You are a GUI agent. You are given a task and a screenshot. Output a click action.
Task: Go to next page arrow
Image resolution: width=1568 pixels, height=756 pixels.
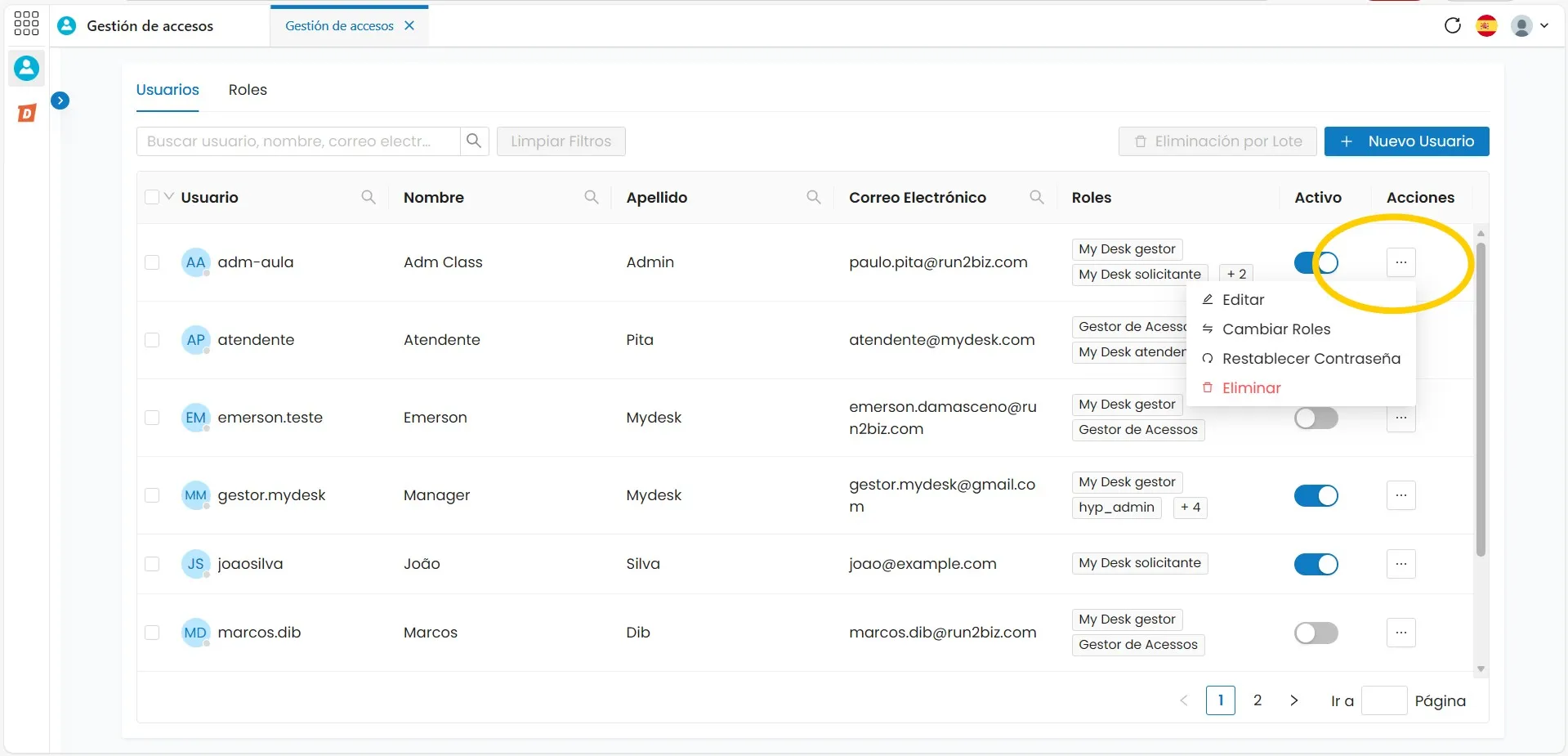[1293, 700]
